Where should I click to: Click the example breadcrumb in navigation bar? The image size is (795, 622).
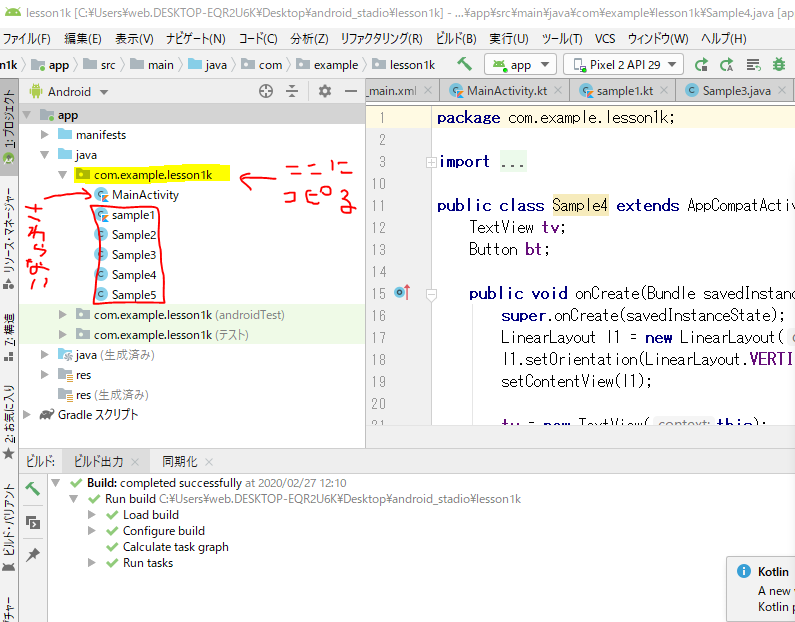pos(328,65)
